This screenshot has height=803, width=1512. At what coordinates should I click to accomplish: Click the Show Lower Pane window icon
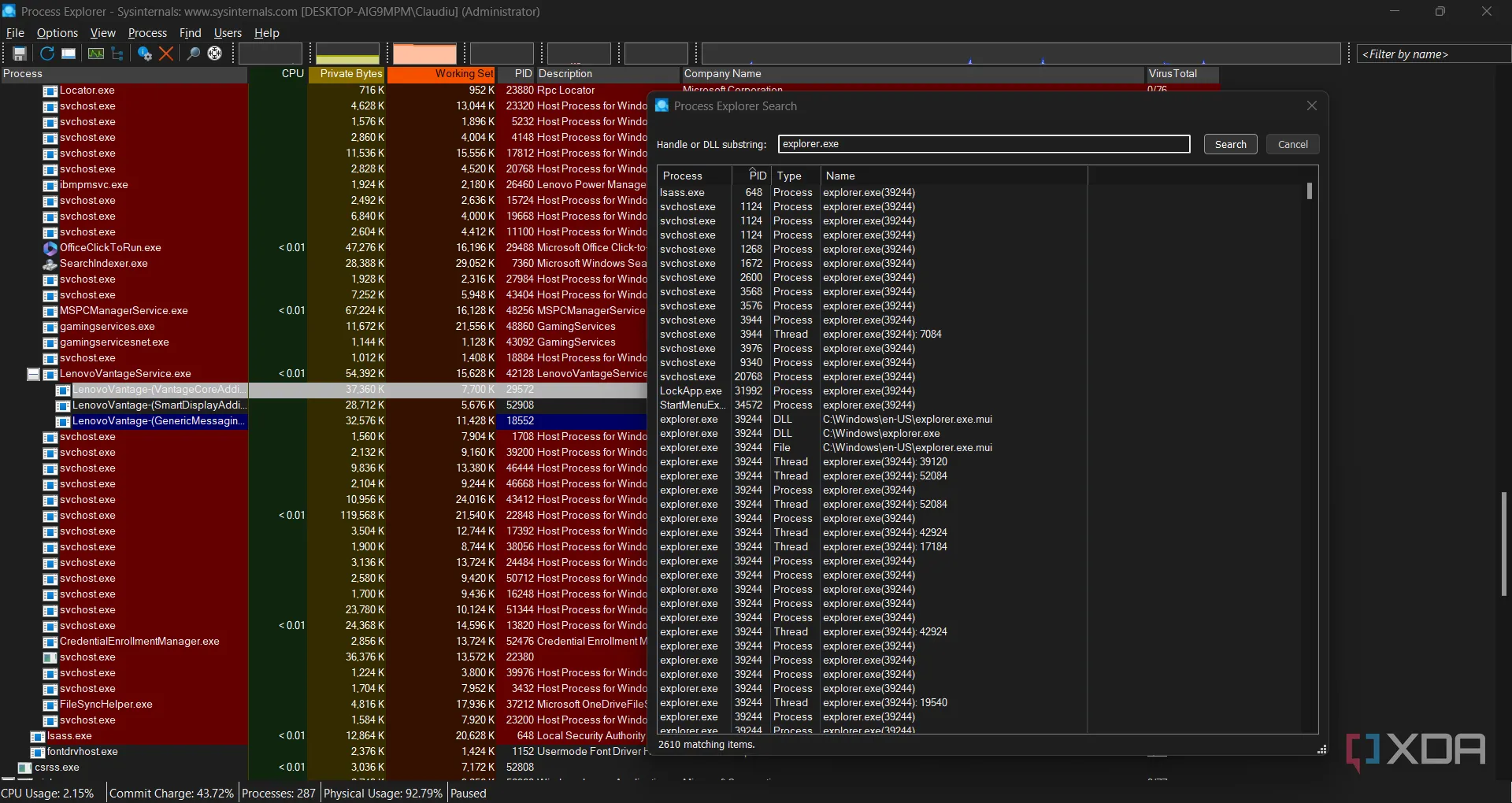(x=69, y=54)
